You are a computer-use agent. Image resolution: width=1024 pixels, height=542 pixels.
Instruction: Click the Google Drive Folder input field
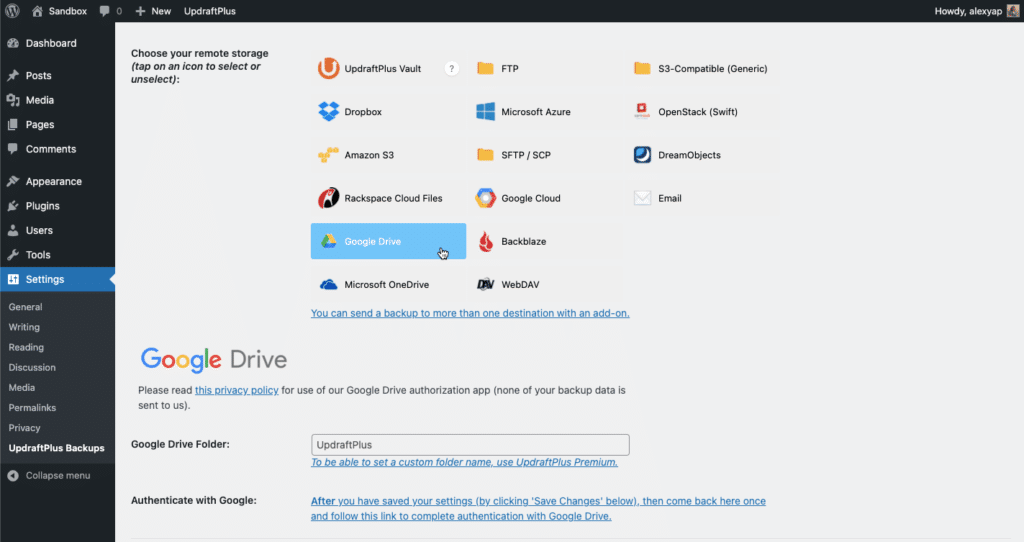pos(470,445)
